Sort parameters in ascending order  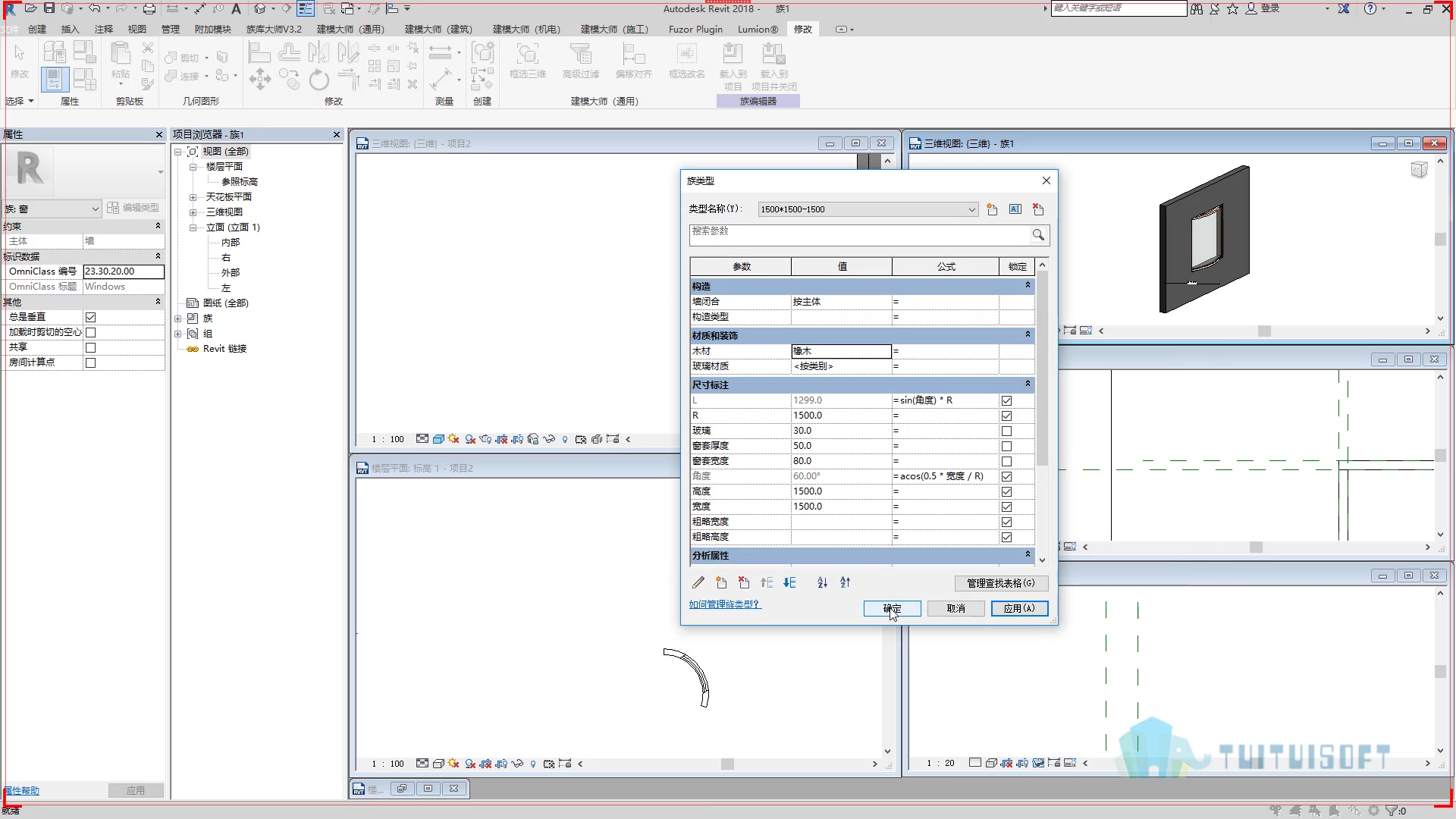(x=823, y=582)
